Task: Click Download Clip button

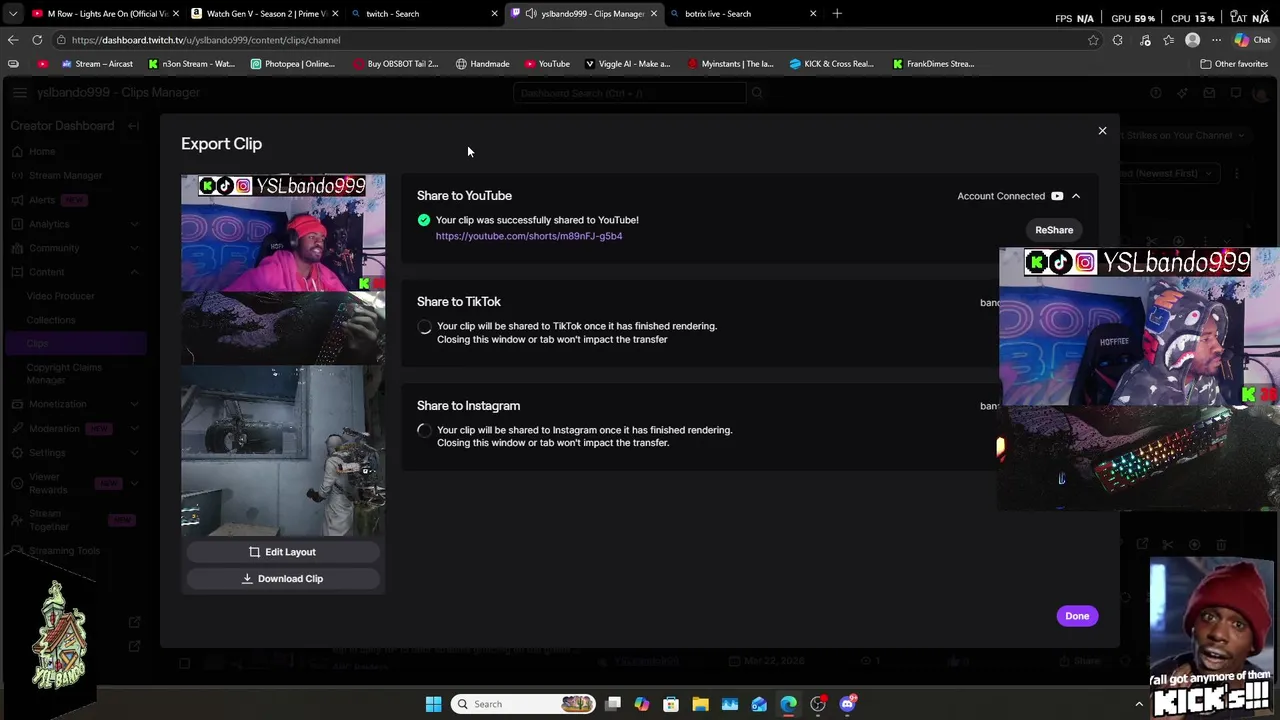Action: (x=283, y=579)
